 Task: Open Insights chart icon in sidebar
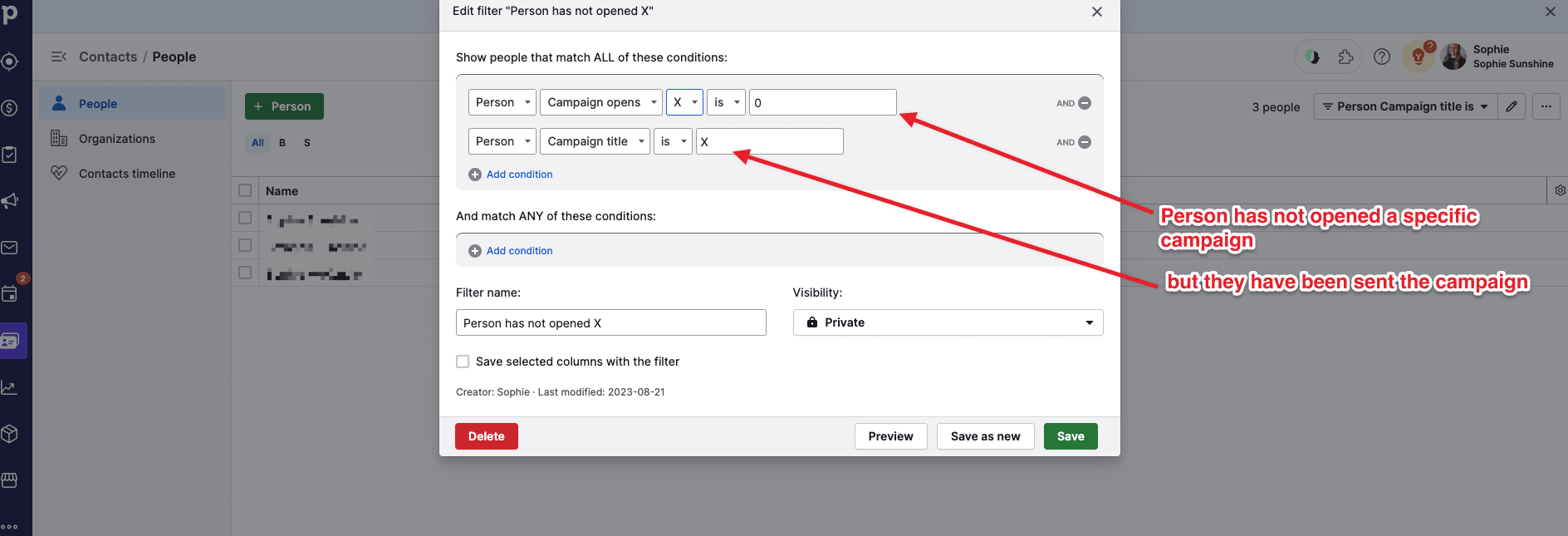coord(10,387)
